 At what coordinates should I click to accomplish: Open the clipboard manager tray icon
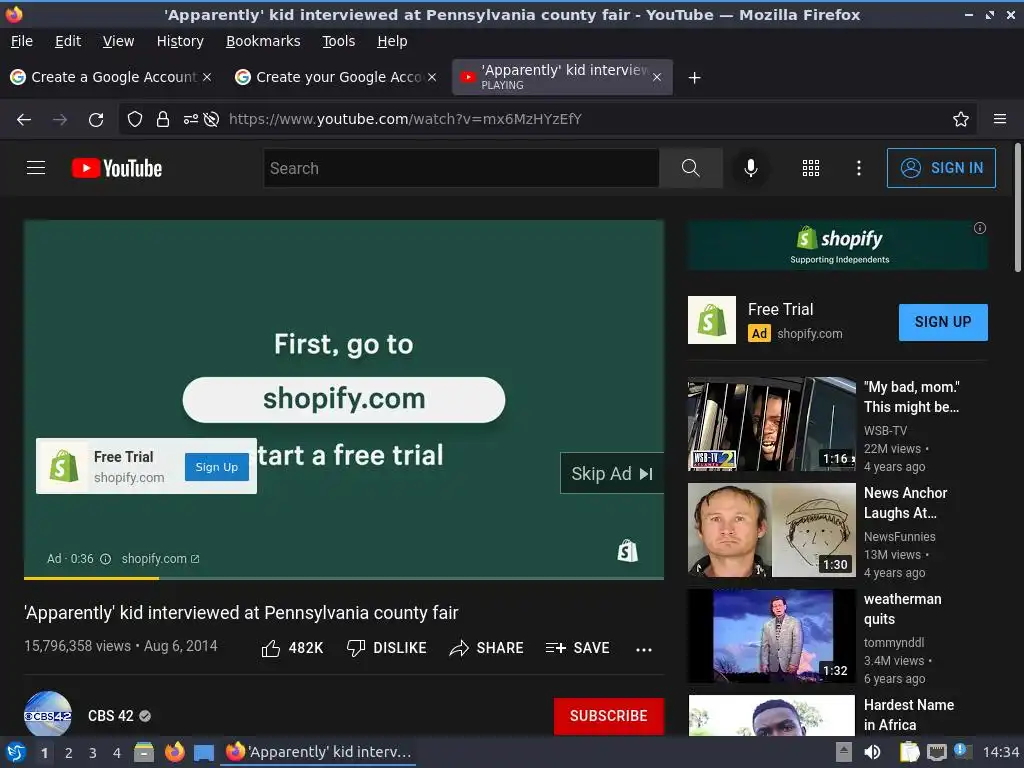point(909,752)
